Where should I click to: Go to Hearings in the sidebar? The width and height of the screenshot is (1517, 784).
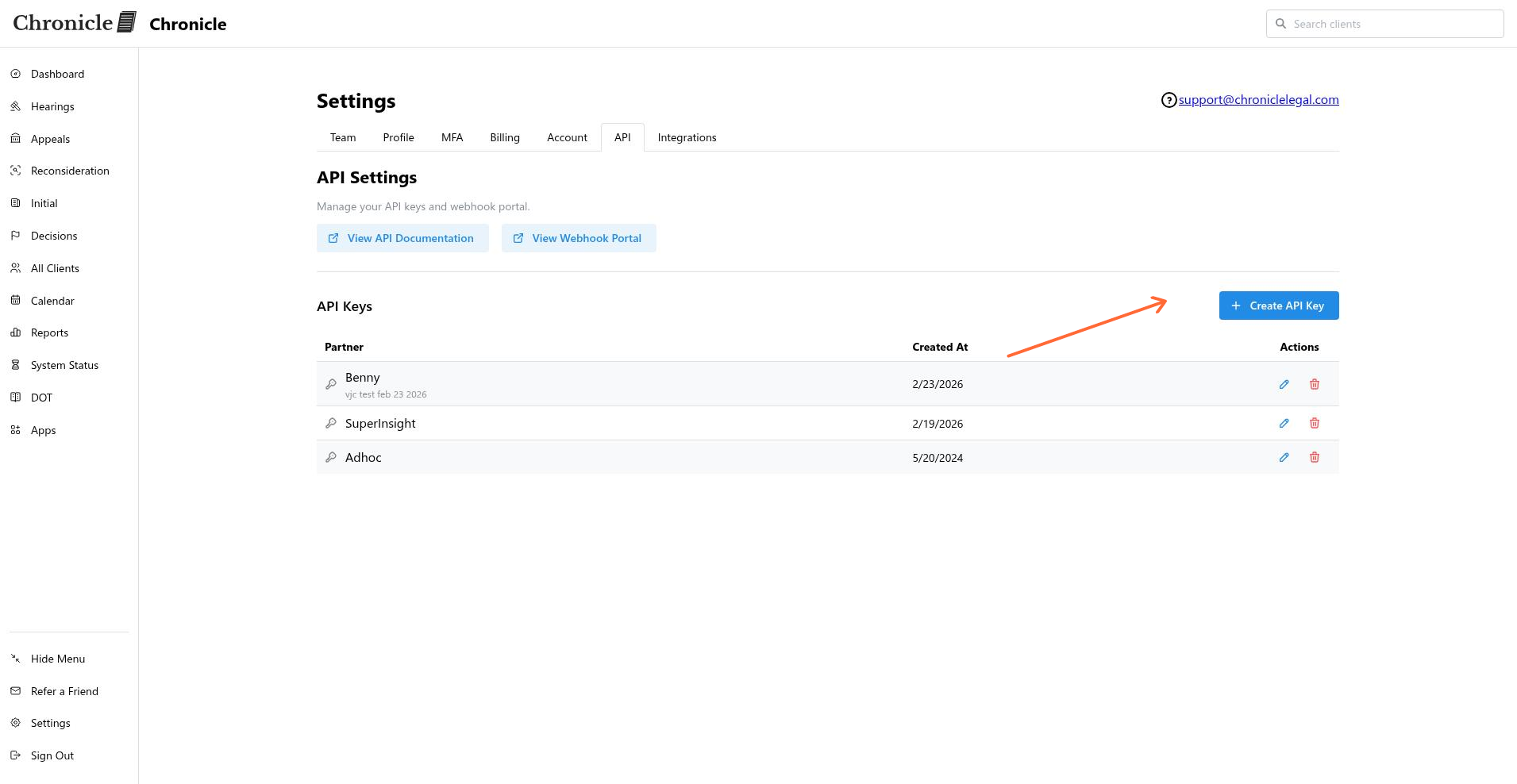coord(52,106)
